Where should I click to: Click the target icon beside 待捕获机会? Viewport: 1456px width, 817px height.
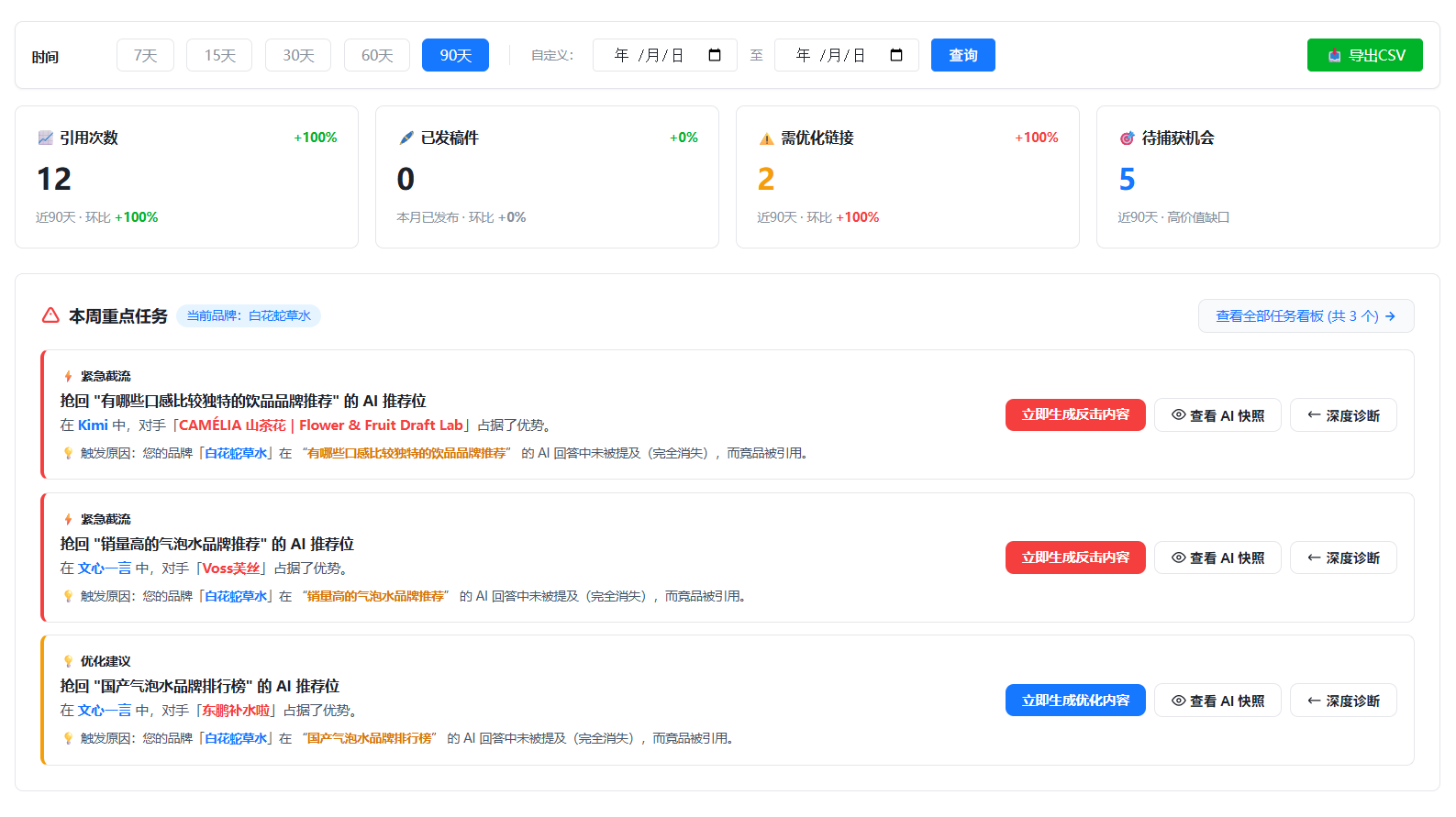[x=1127, y=138]
